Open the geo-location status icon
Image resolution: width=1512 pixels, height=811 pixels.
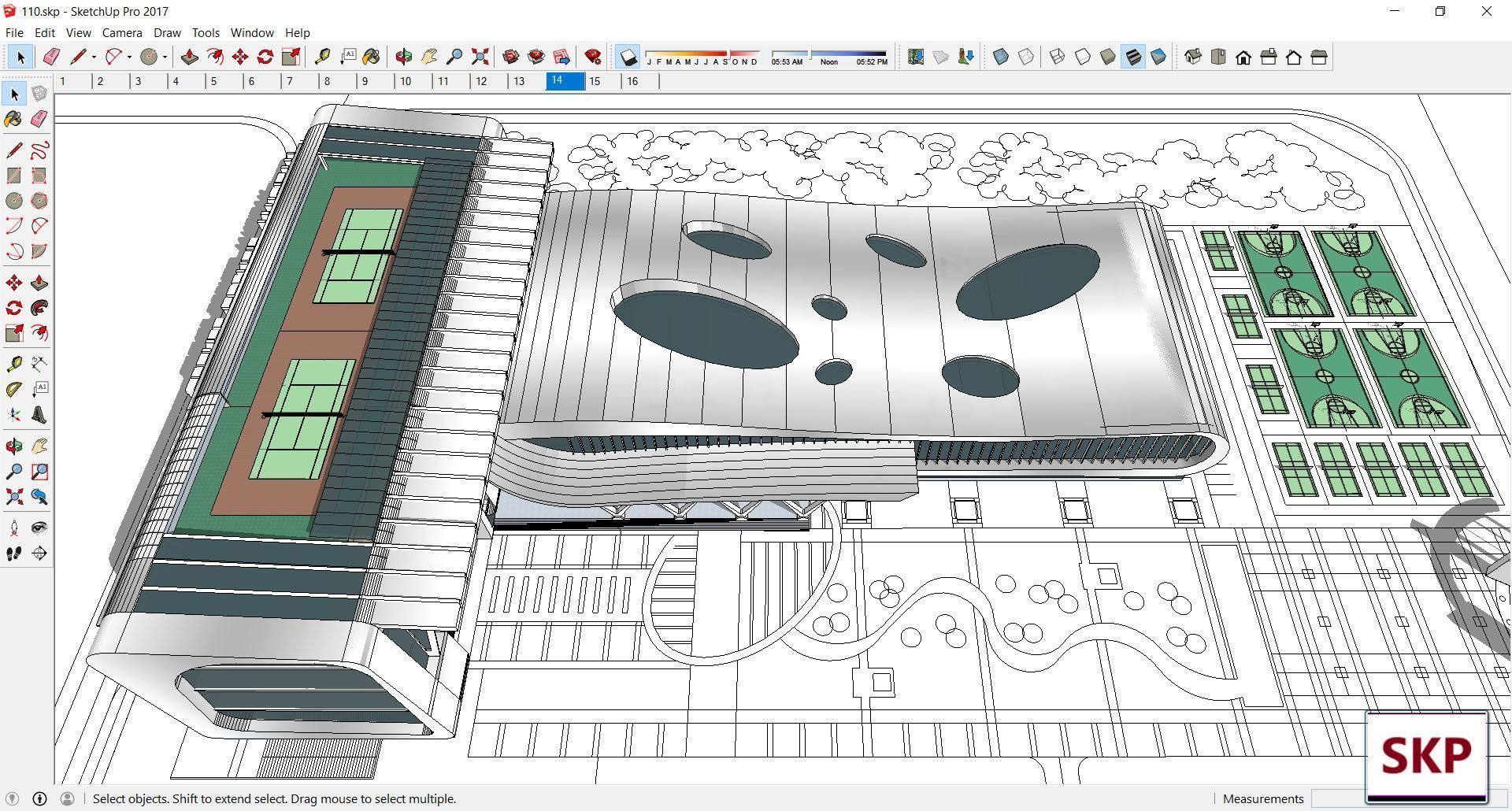pos(12,798)
